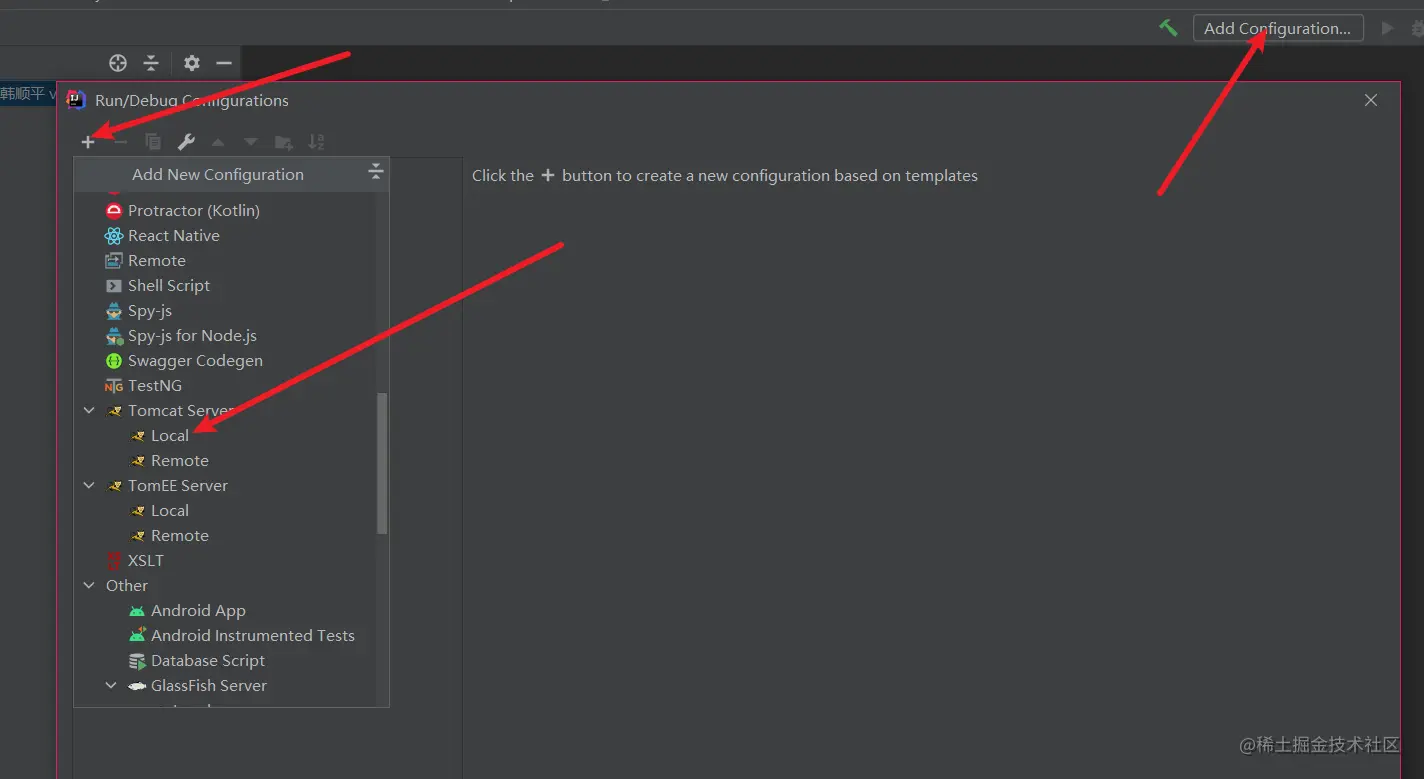
Task: Collapse the Other group
Action: point(89,585)
